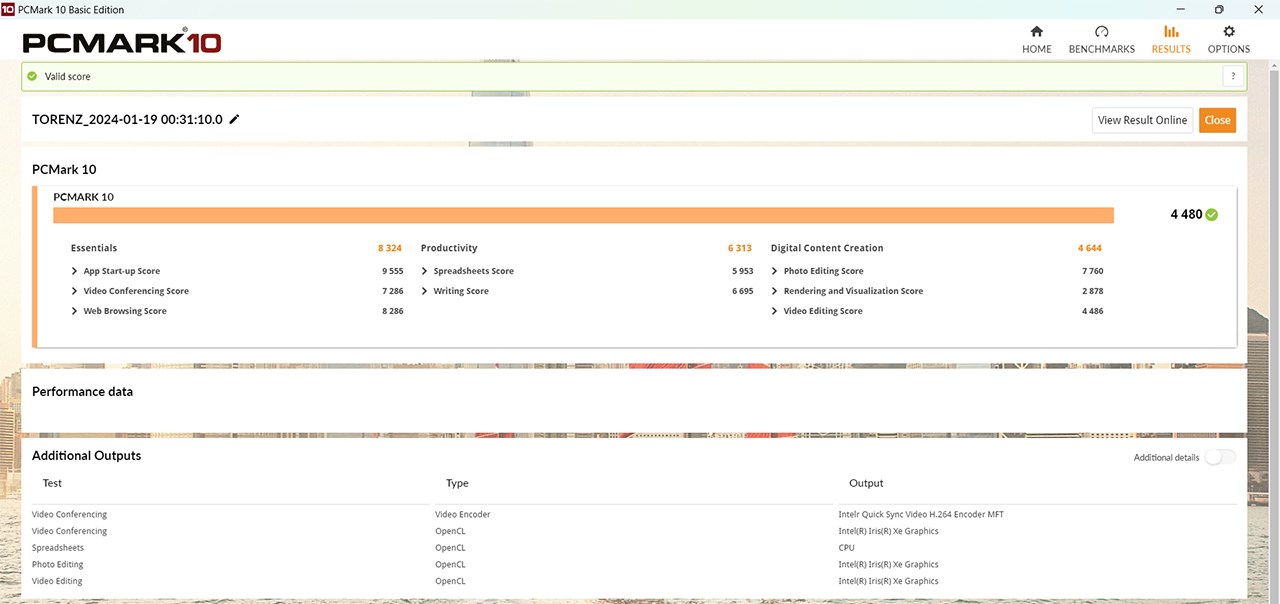The image size is (1280, 604).
Task: Expand Video Editing Score
Action: (x=774, y=311)
